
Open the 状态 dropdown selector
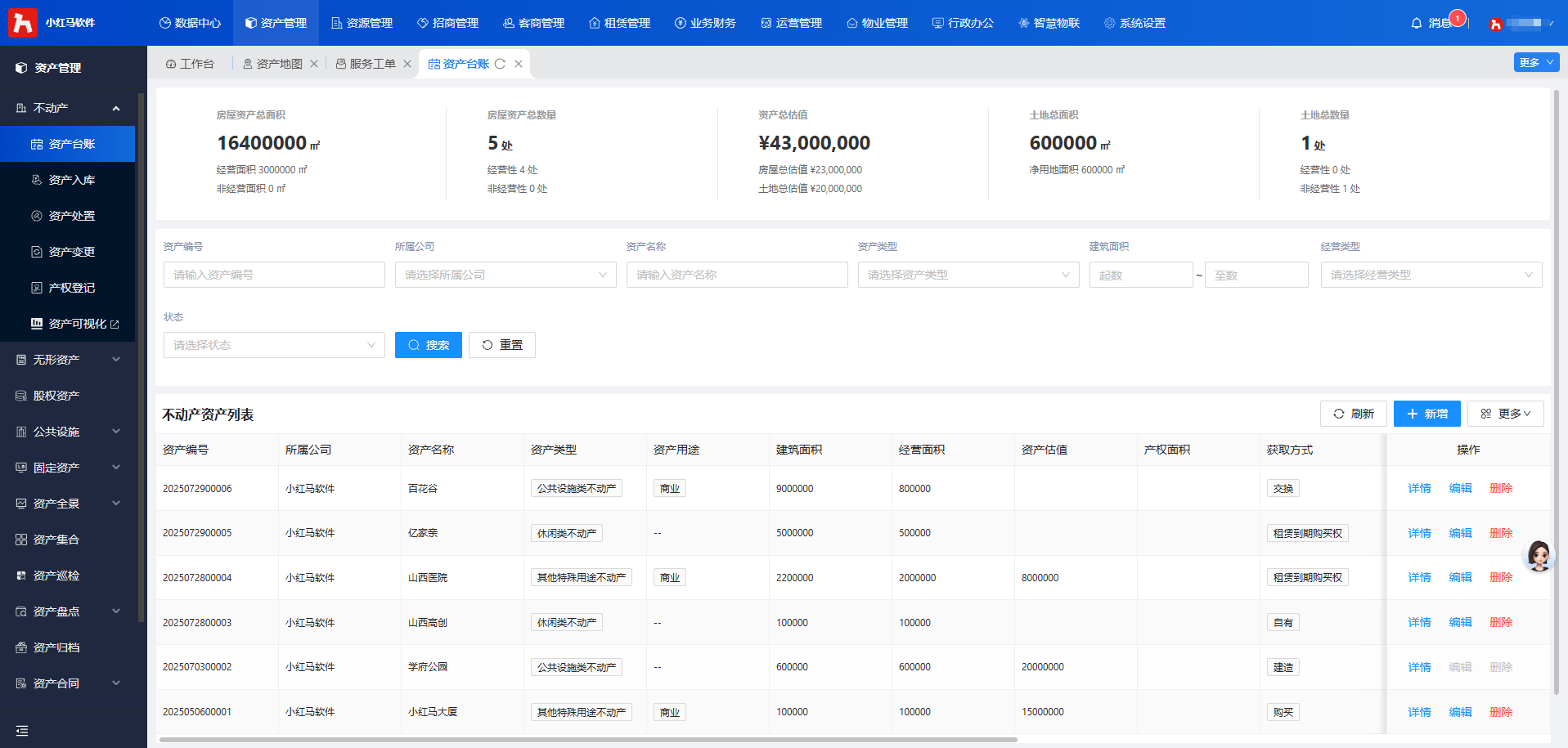click(x=273, y=345)
